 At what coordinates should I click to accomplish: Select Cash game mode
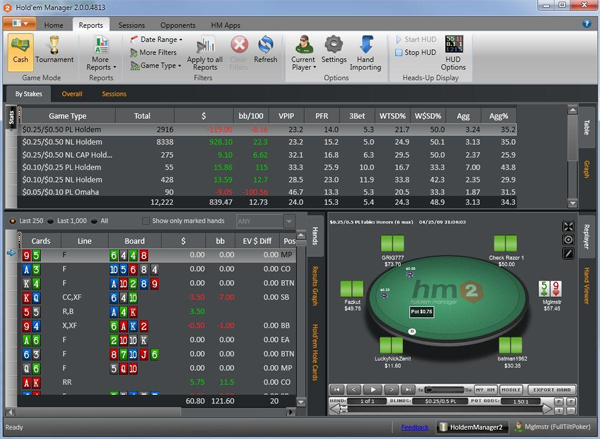click(x=20, y=50)
